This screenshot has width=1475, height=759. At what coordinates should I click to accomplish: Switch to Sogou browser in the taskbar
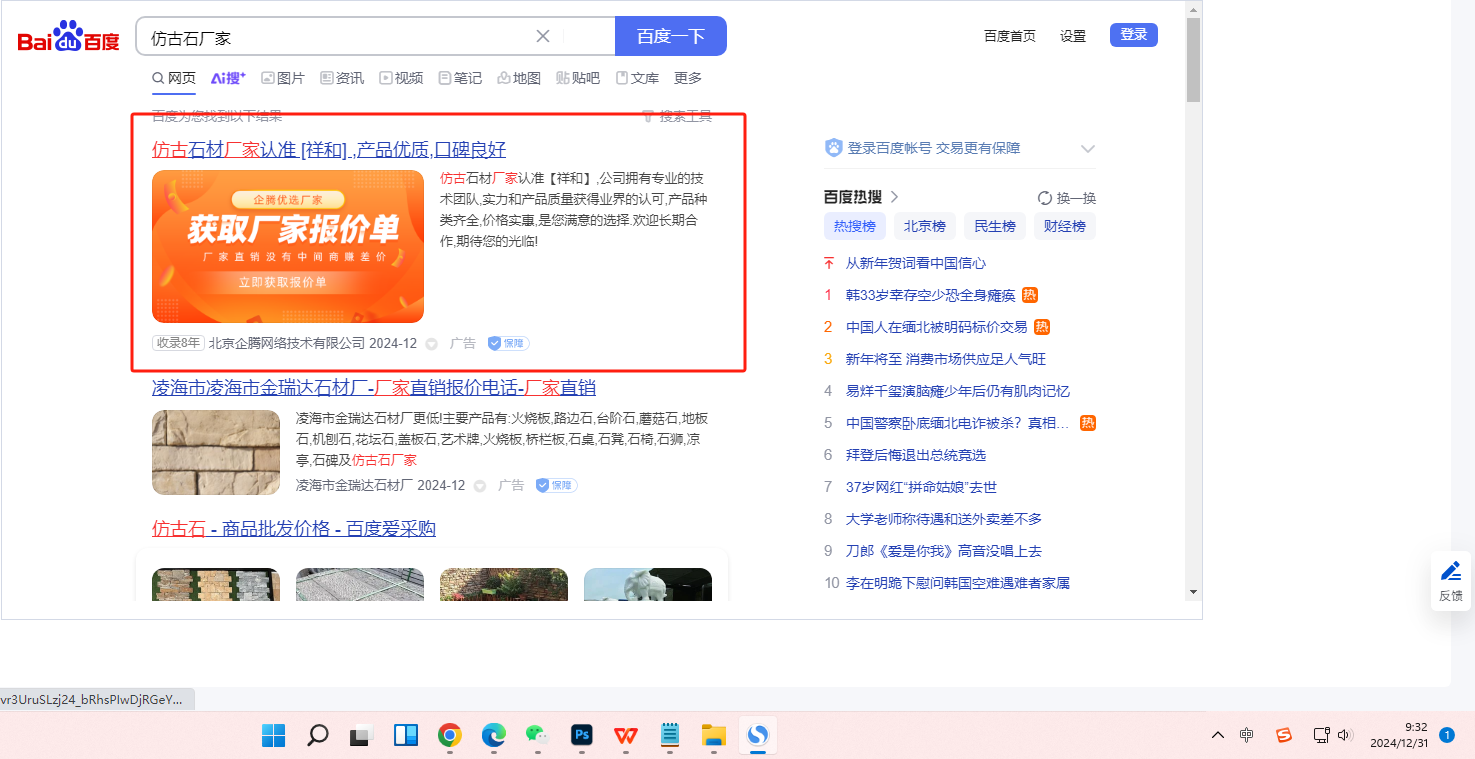(758, 736)
